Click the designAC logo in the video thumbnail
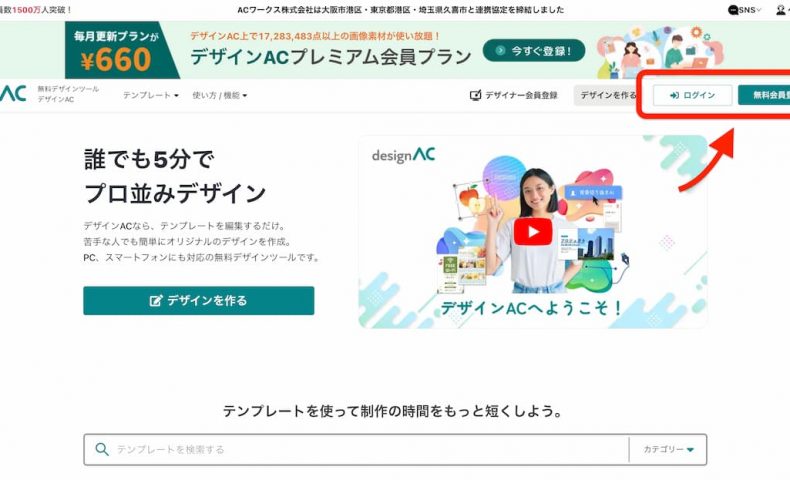 pos(403,155)
